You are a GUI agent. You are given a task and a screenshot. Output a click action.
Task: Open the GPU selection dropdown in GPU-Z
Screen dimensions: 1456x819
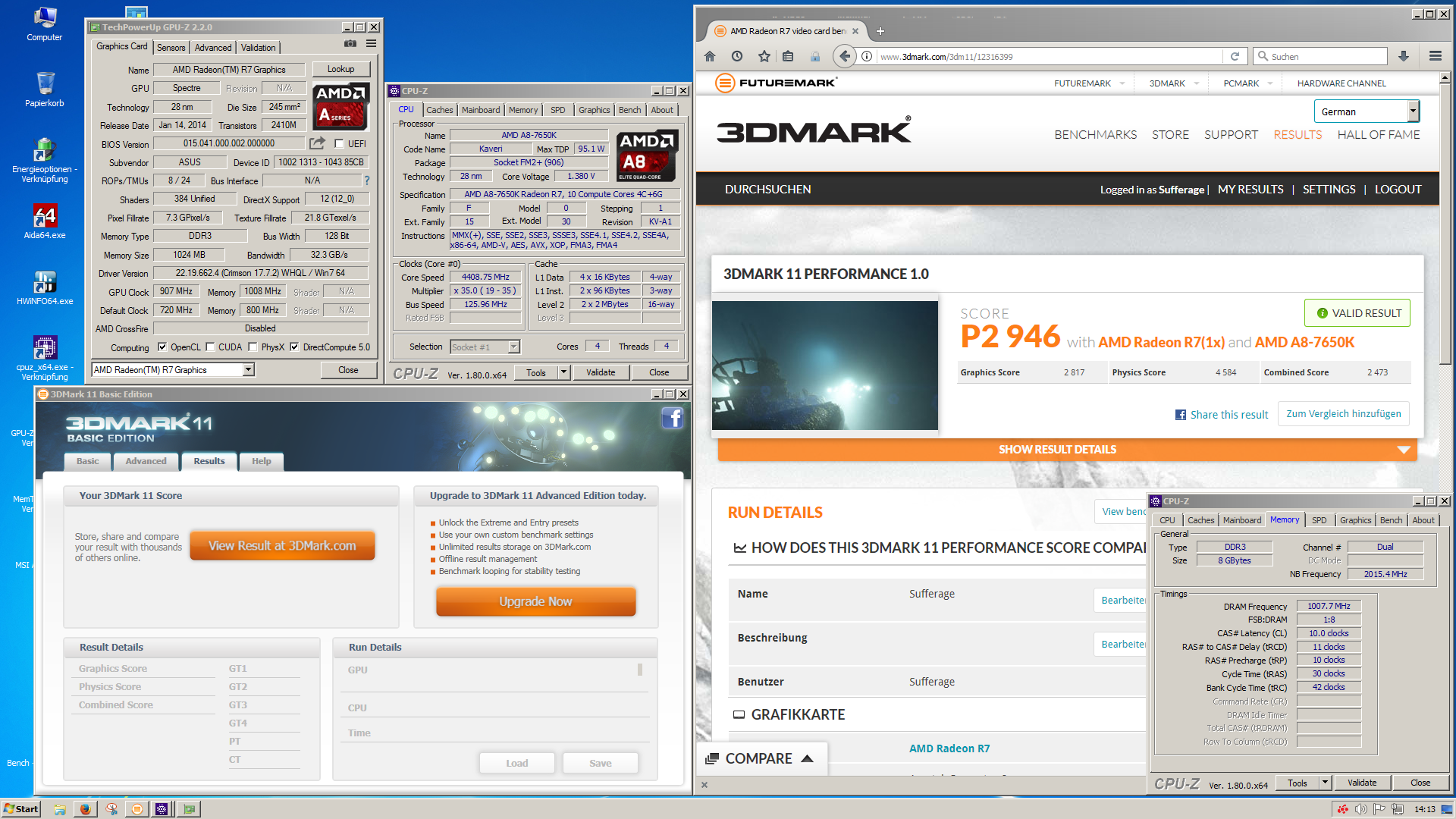pos(248,370)
